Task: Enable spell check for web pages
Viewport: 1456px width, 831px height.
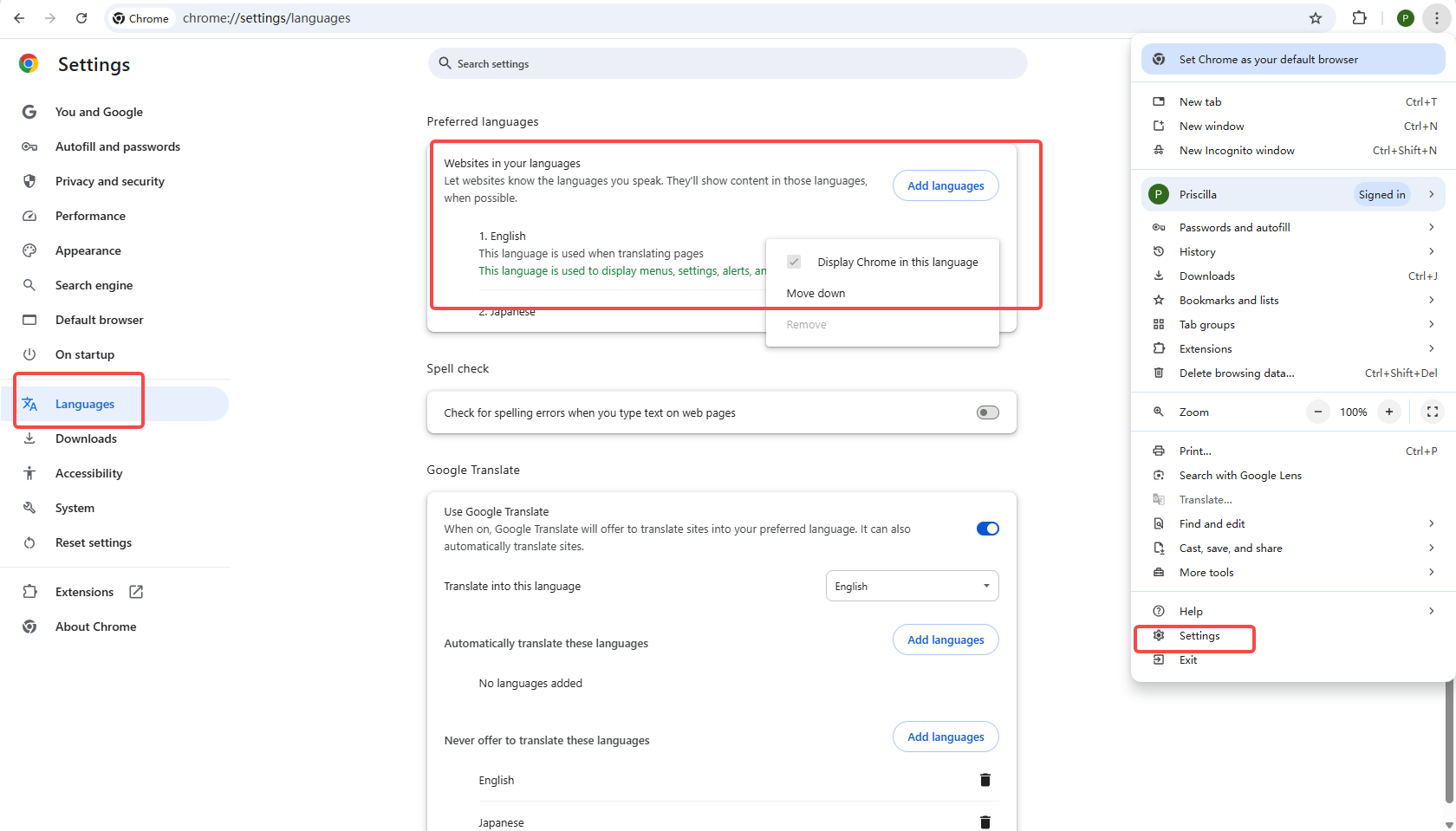Action: (x=986, y=412)
